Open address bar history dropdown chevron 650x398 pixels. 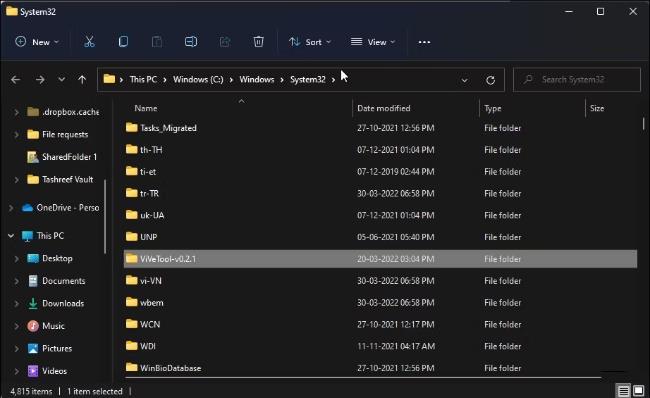[465, 80]
